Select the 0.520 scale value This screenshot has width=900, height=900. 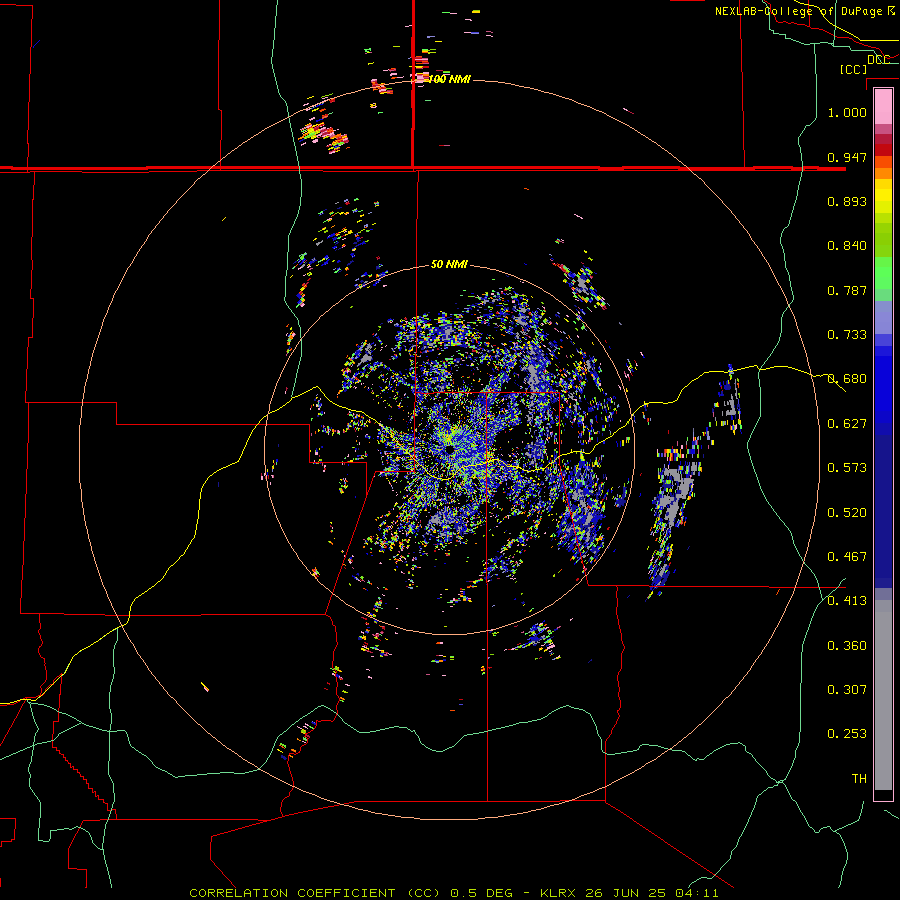click(x=847, y=513)
